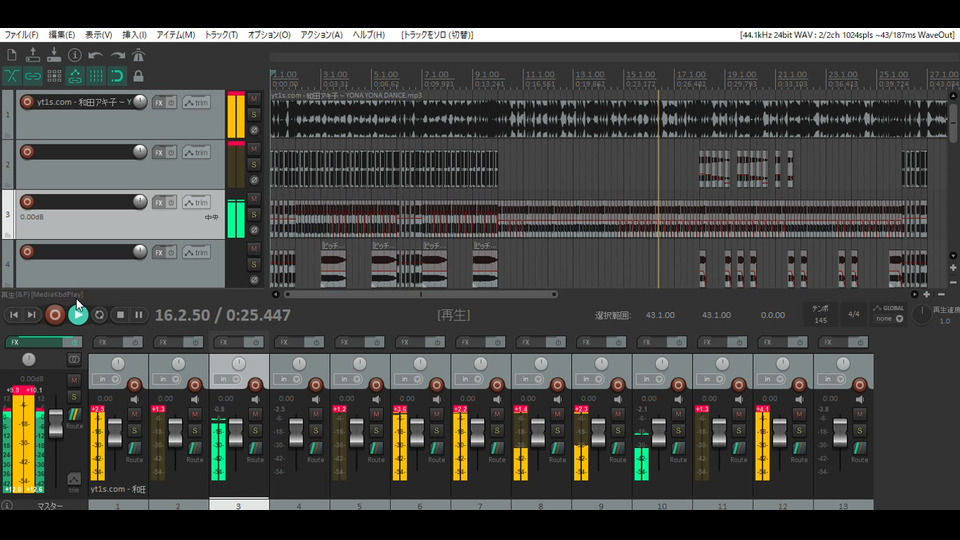The image size is (960, 540).
Task: Click the metronome icon in the toolbar
Action: [138, 55]
